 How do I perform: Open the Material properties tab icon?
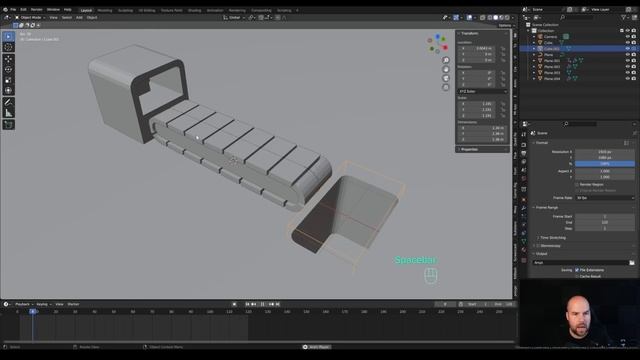click(x=524, y=250)
